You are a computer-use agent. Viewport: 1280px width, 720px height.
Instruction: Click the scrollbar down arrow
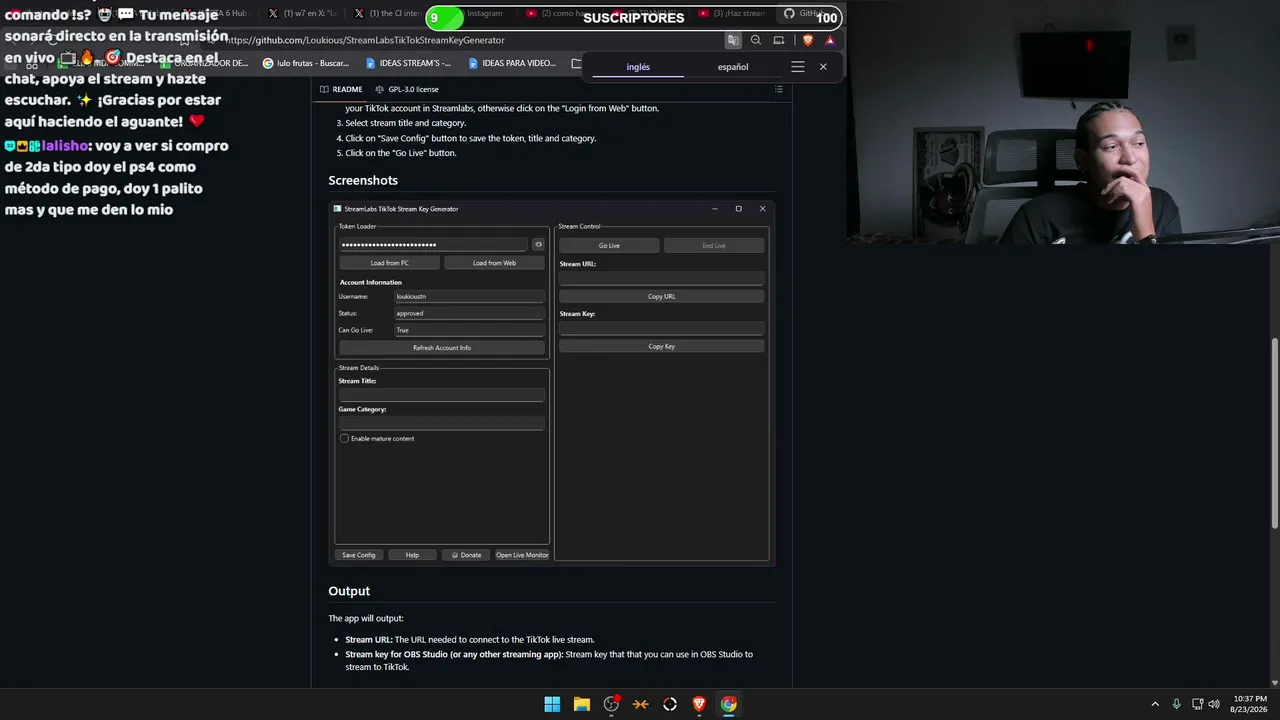pyautogui.click(x=1274, y=683)
